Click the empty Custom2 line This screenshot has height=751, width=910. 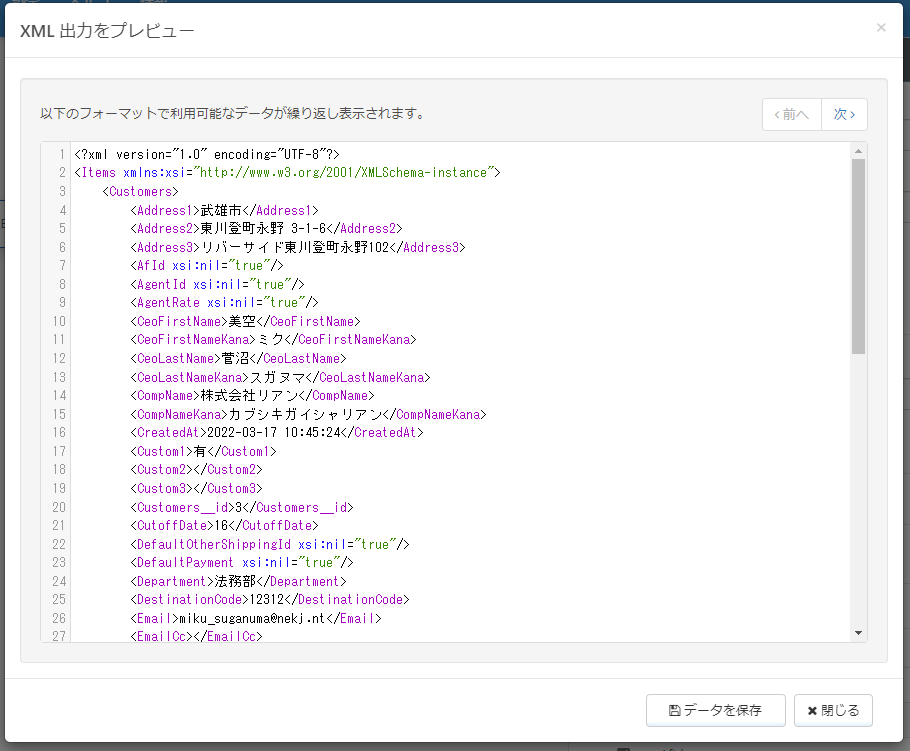coord(197,470)
